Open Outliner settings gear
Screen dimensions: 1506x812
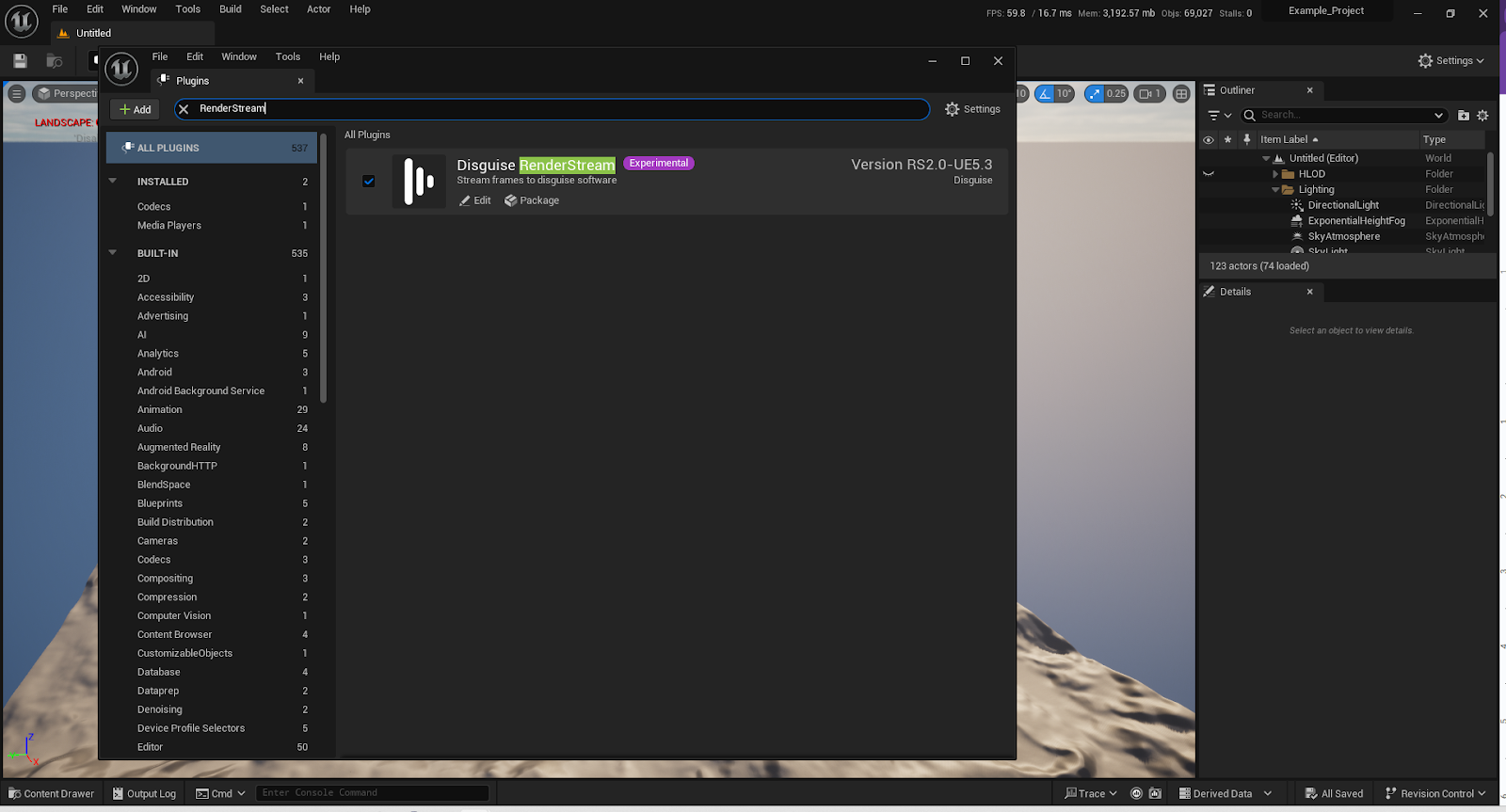[x=1482, y=115]
